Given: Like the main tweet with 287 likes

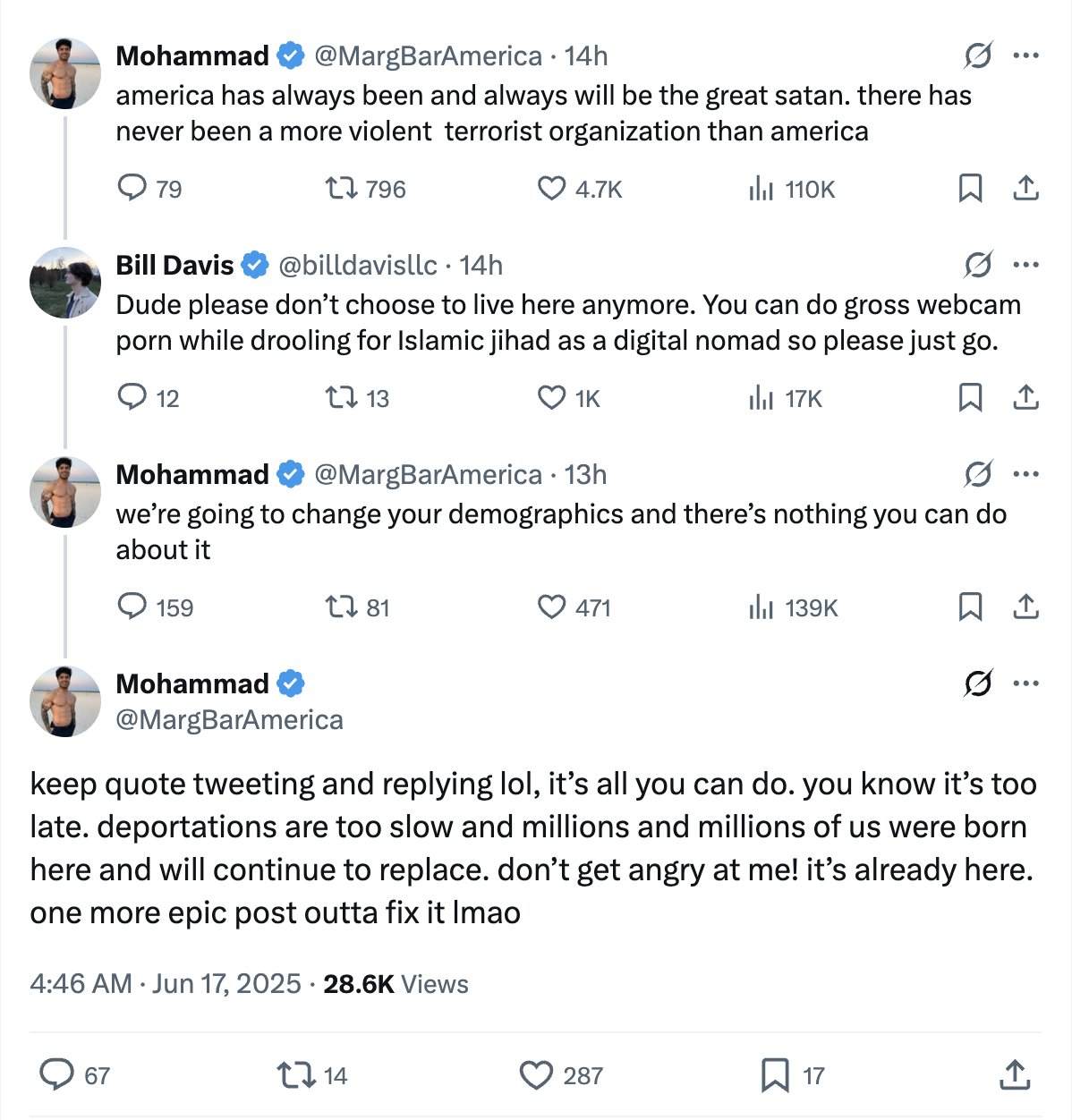Looking at the screenshot, I should 537,1074.
